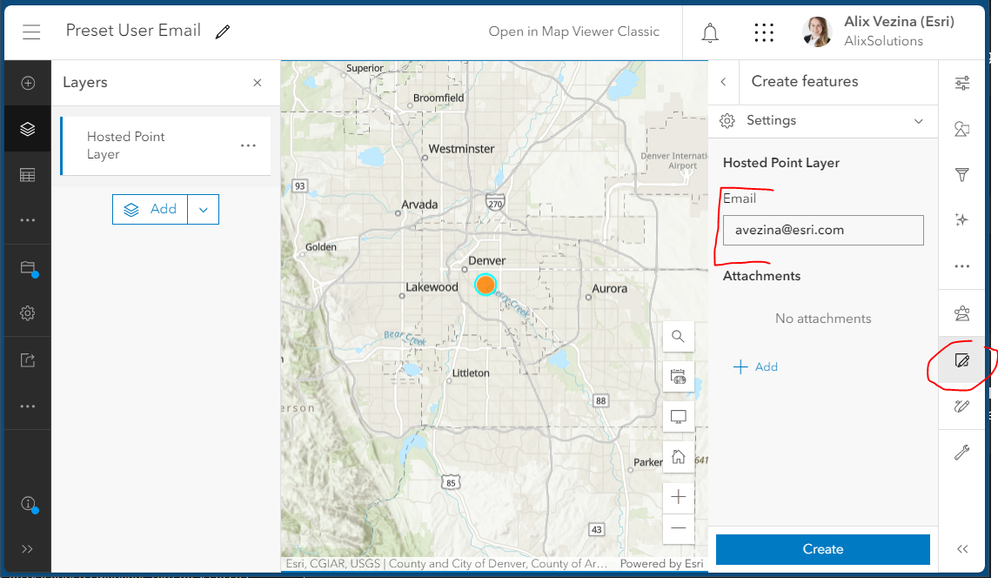Open upper more options in dark toolbar

pos(27,220)
